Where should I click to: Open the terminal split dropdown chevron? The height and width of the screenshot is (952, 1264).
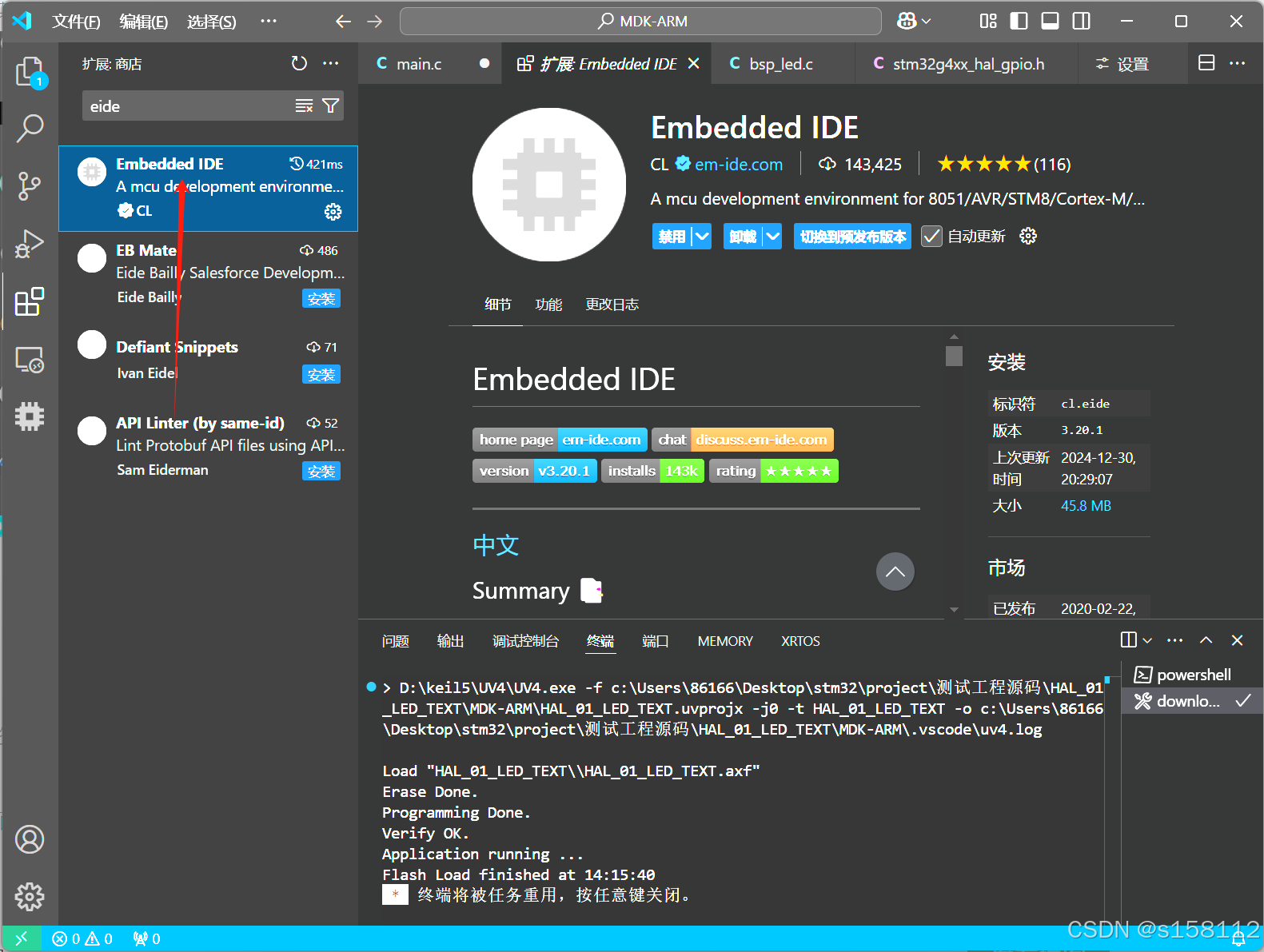1147,640
